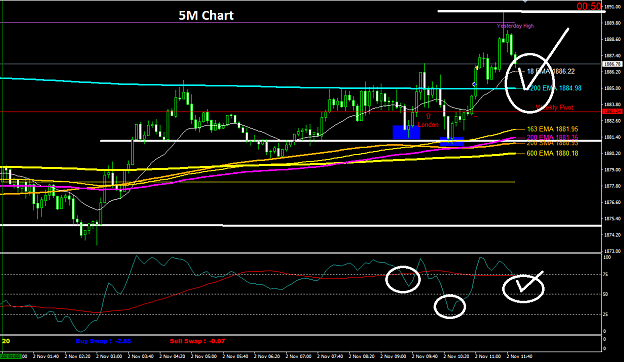Select the orange 200 SMA label

[552, 143]
